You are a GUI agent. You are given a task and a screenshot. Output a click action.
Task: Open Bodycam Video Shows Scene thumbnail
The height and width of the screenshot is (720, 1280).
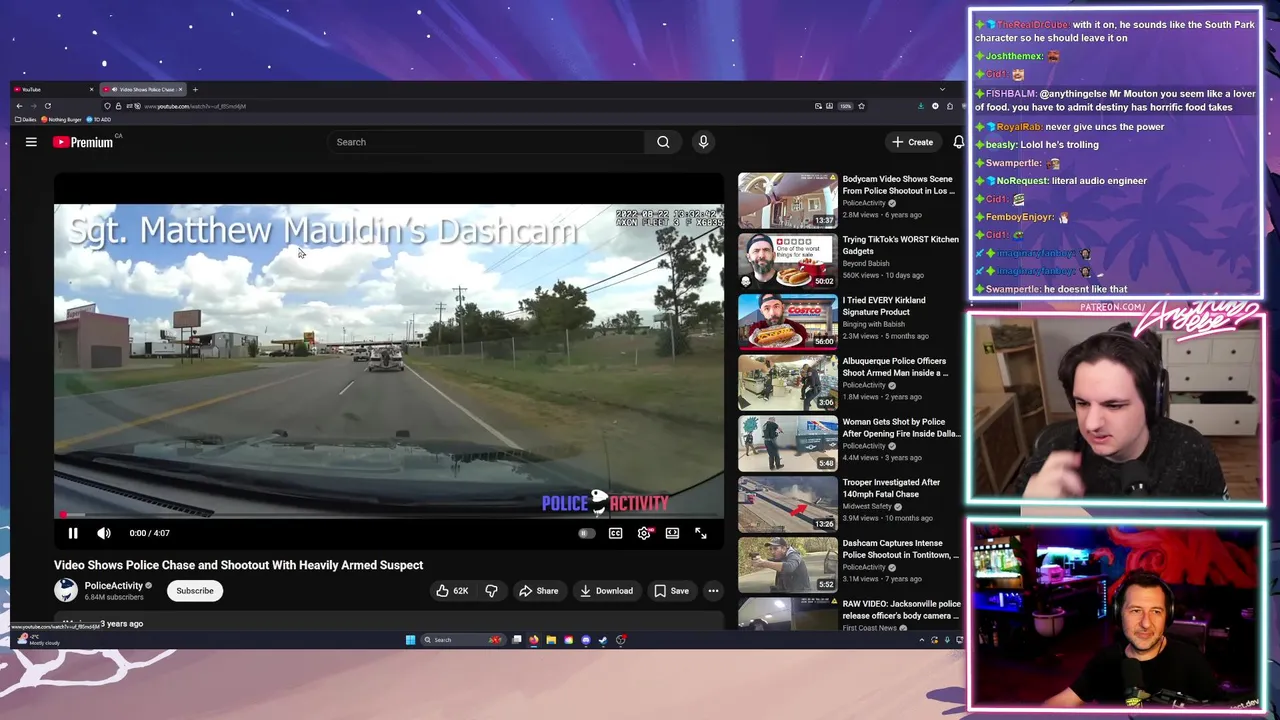pos(788,200)
